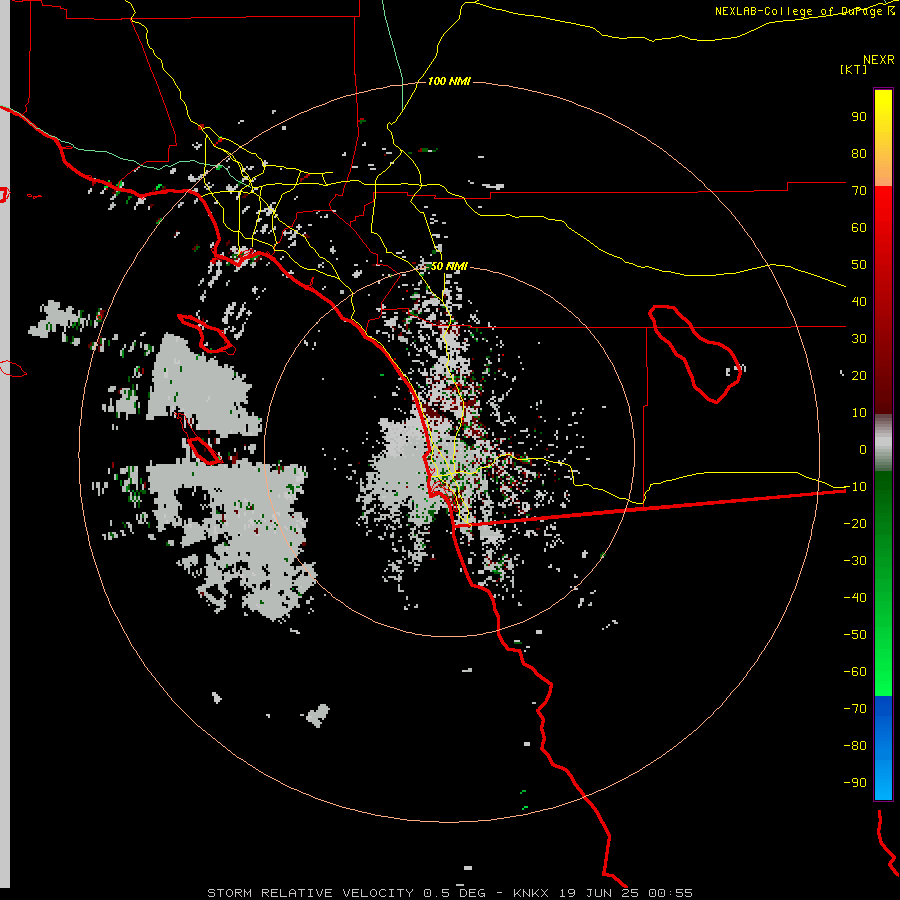This screenshot has width=900, height=900.
Task: Click the -70 value on the velocity scale
Action: pyautogui.click(x=855, y=708)
